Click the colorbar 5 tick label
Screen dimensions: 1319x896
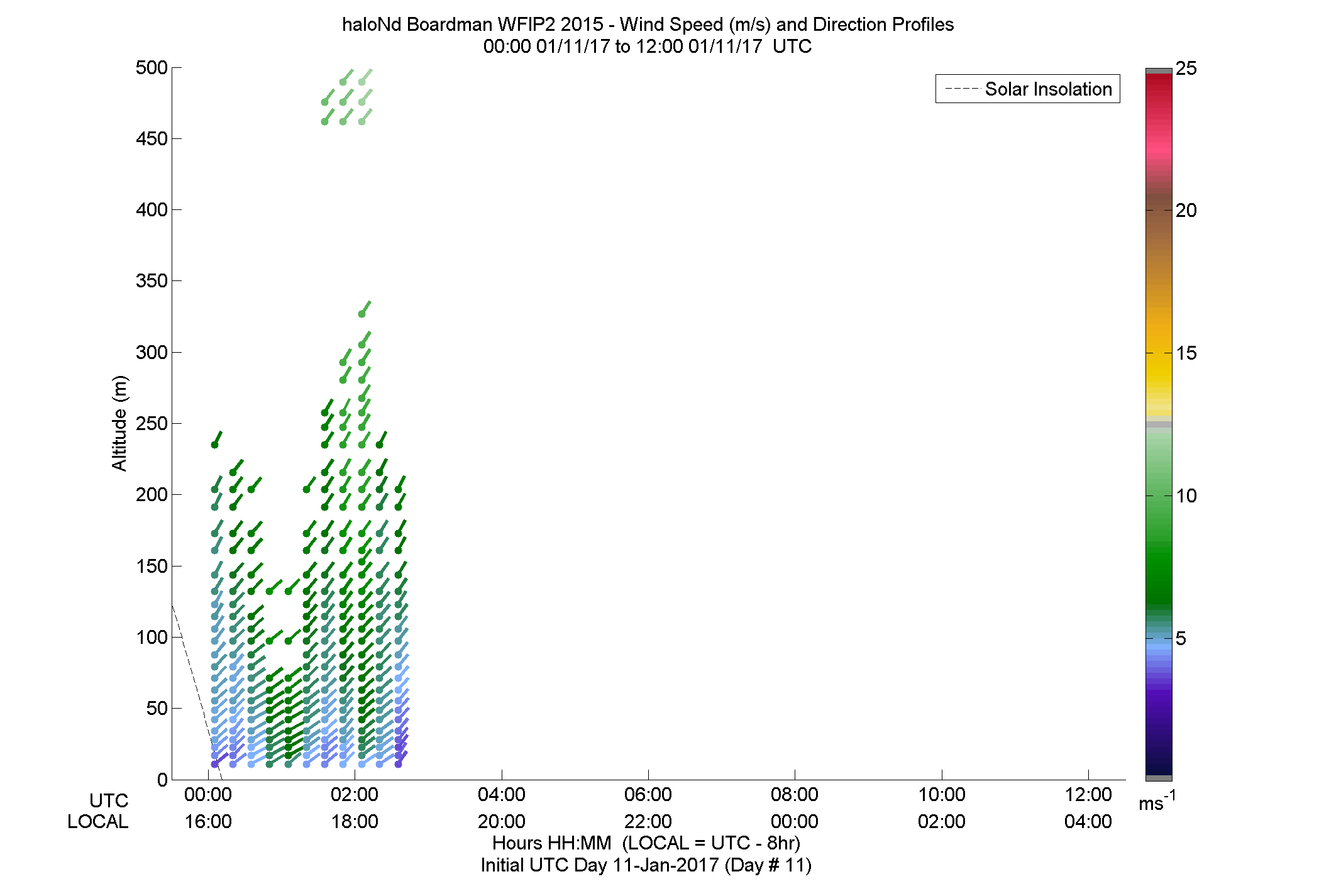click(x=1181, y=639)
